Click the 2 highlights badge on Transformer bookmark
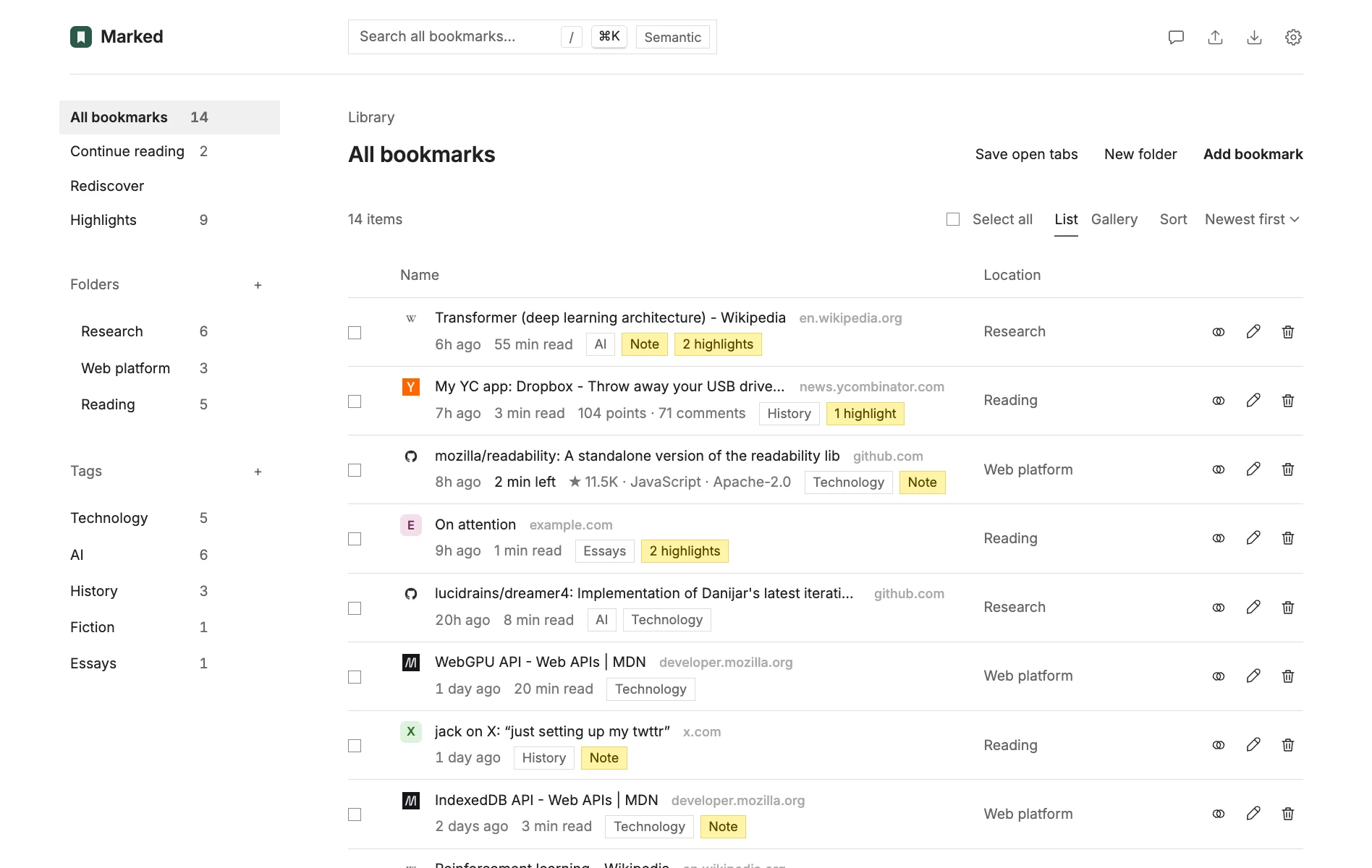 click(718, 344)
